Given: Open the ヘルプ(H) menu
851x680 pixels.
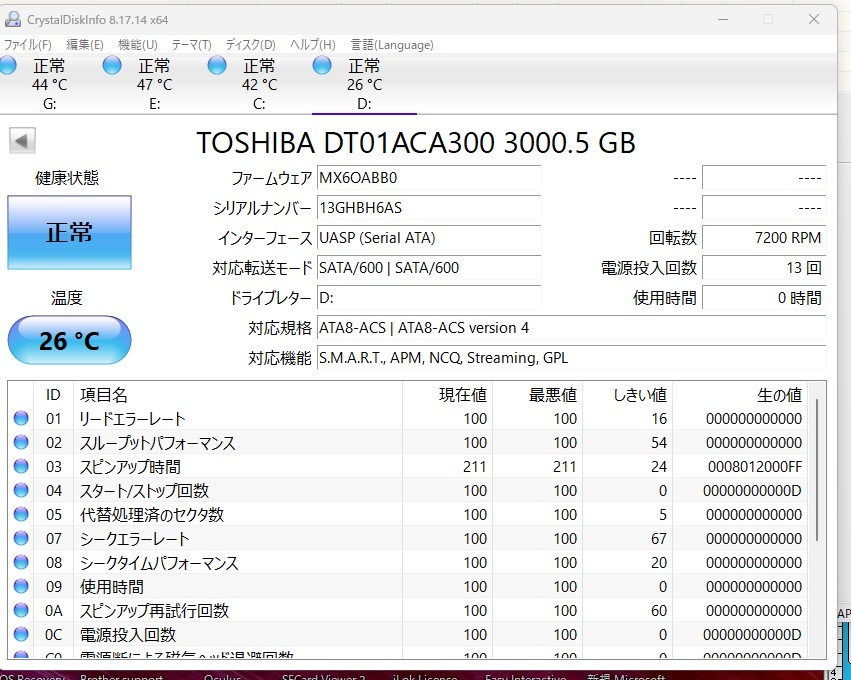Looking at the screenshot, I should [x=313, y=45].
